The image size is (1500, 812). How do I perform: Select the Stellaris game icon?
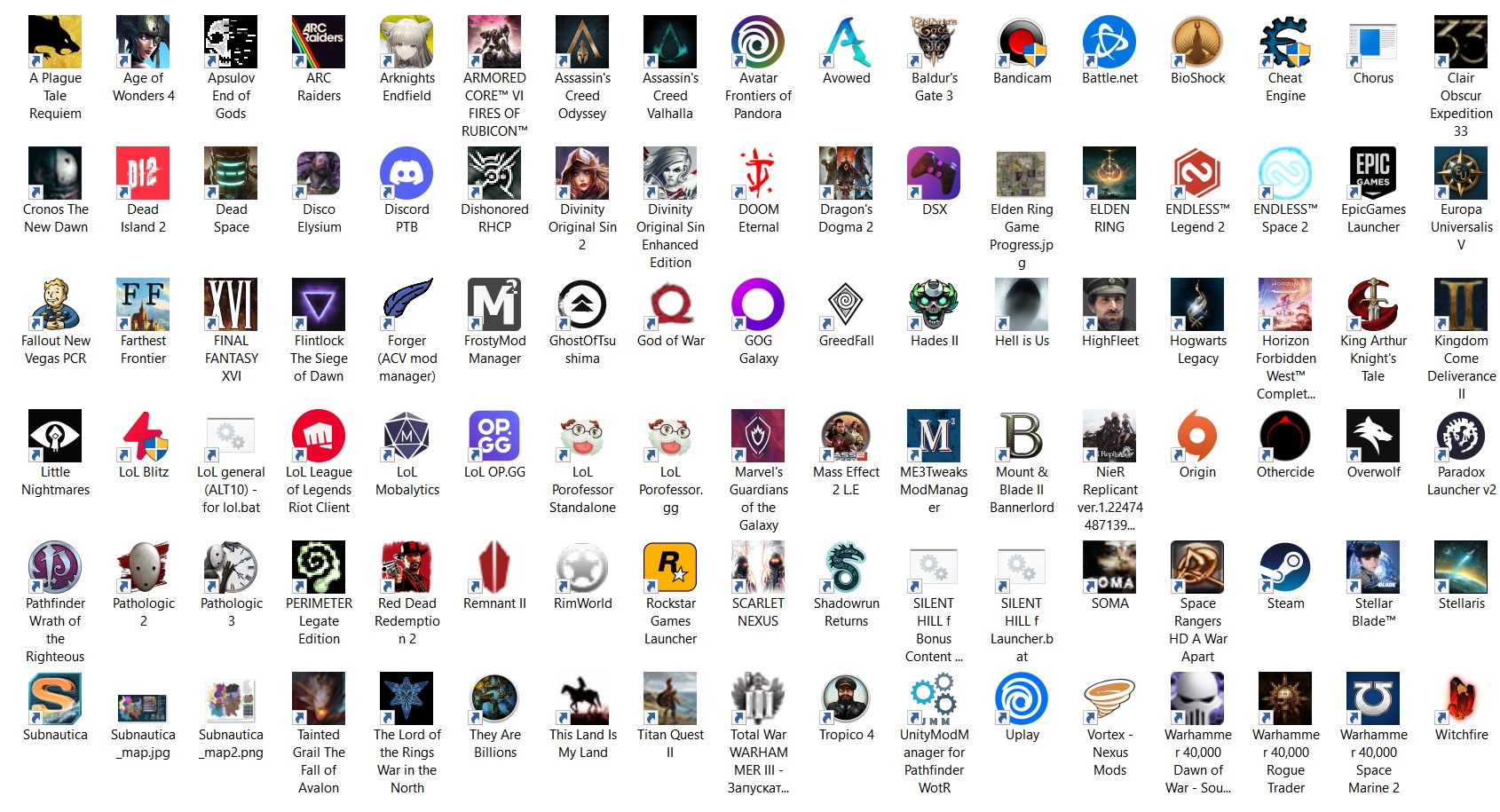pos(1461,567)
